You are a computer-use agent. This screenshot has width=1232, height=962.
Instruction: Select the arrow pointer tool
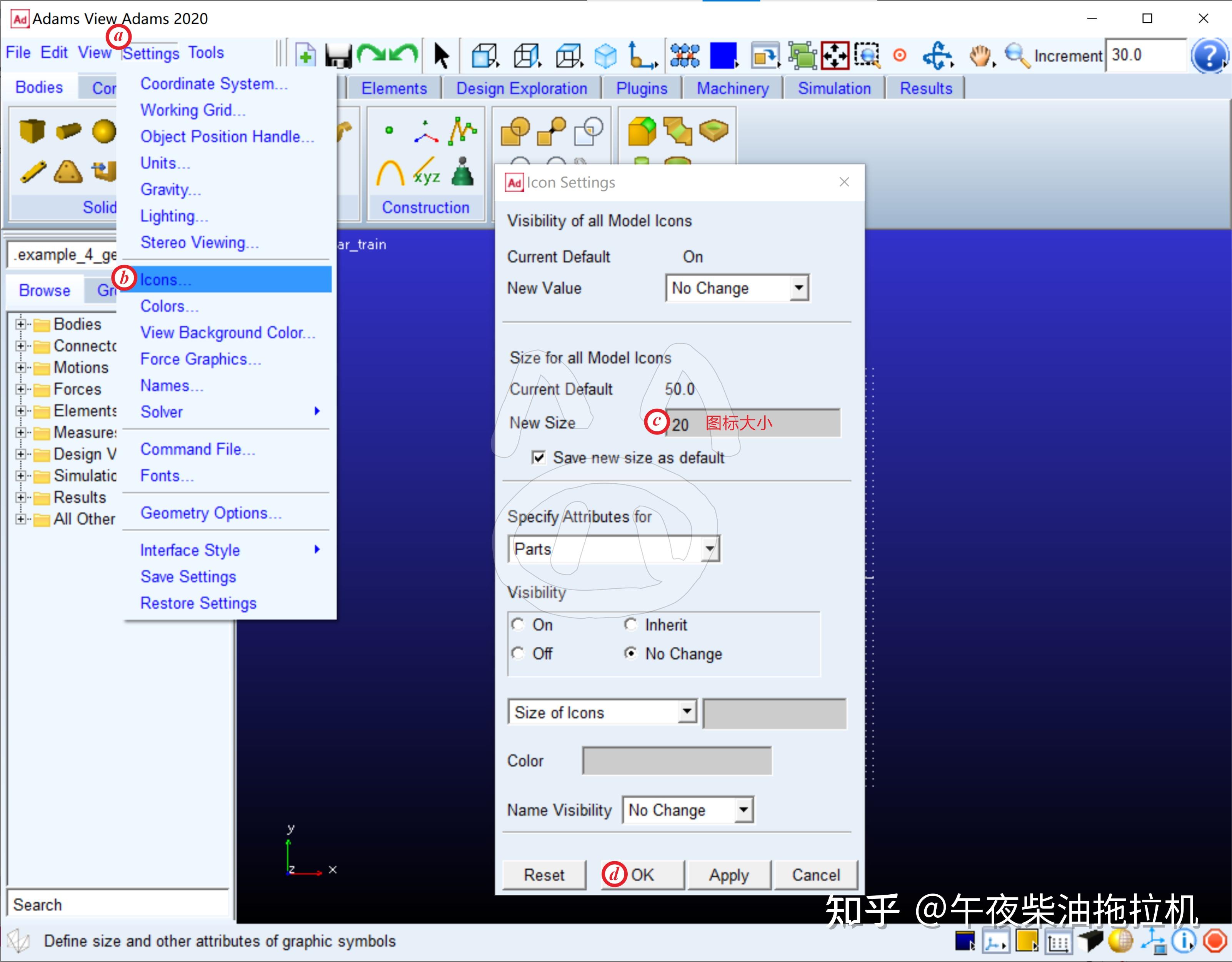[x=441, y=56]
